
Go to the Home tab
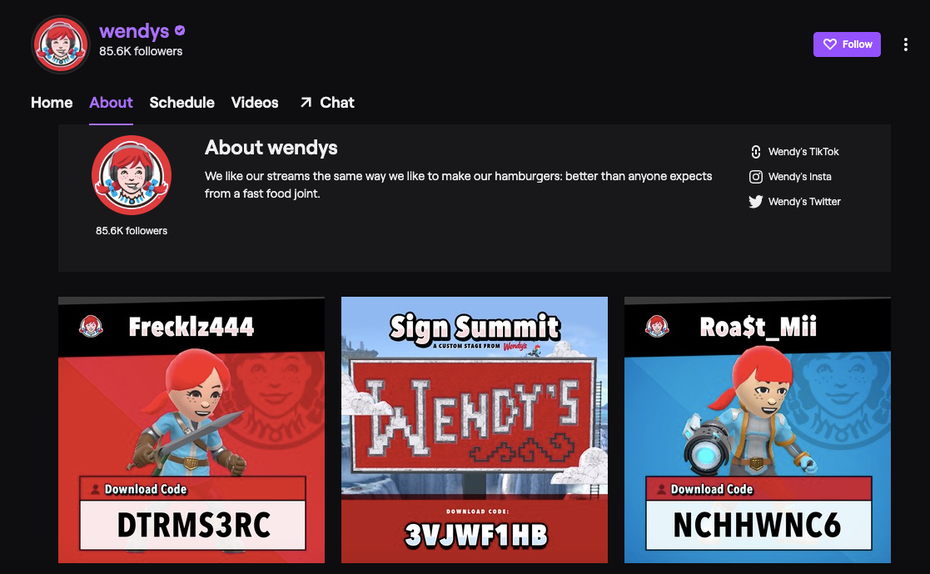52,103
